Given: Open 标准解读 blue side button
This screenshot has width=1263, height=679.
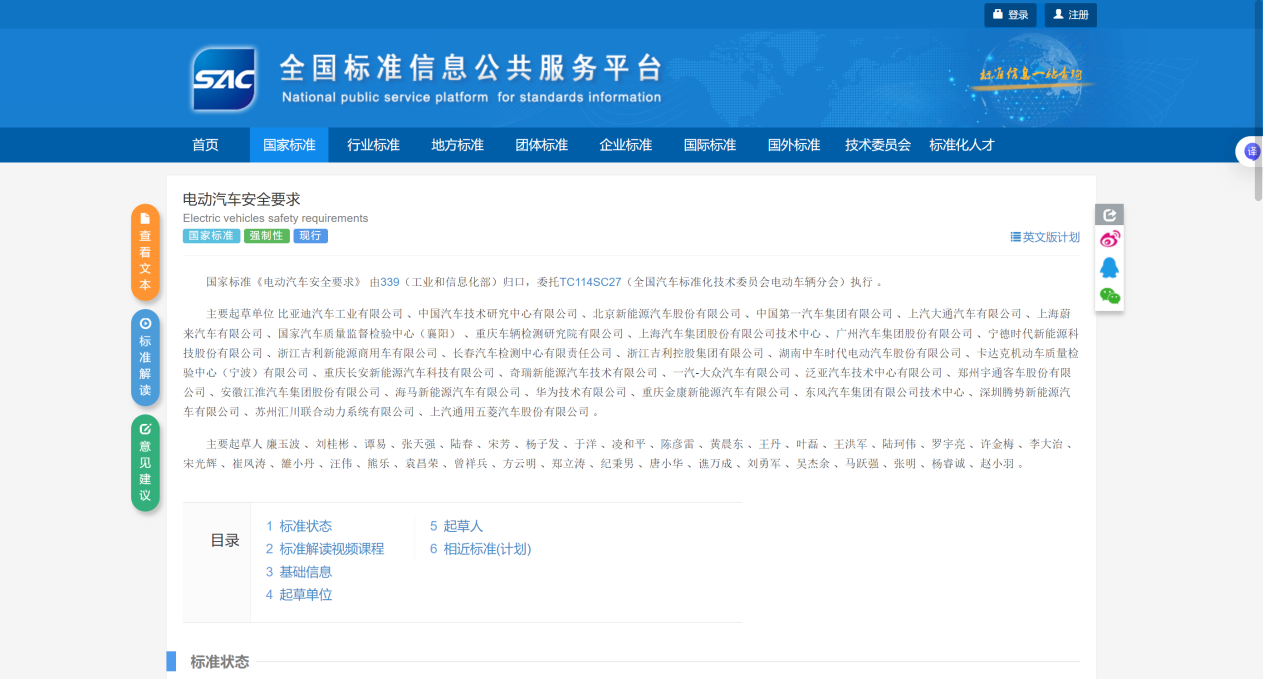Looking at the screenshot, I should pyautogui.click(x=145, y=357).
